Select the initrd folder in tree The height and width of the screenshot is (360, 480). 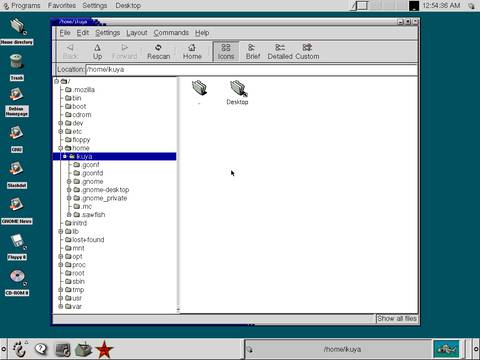click(76, 223)
